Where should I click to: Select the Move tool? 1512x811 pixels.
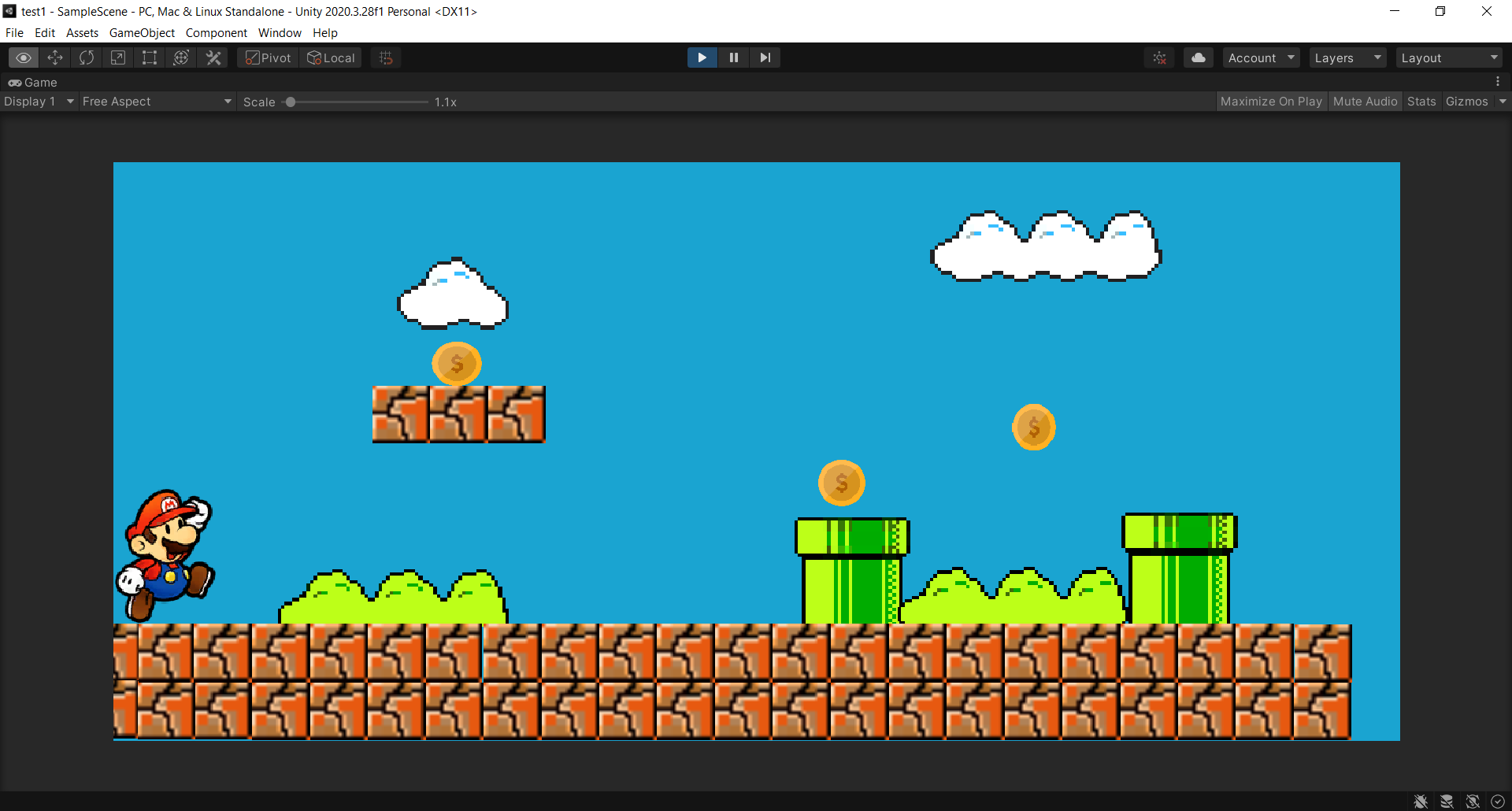54,57
